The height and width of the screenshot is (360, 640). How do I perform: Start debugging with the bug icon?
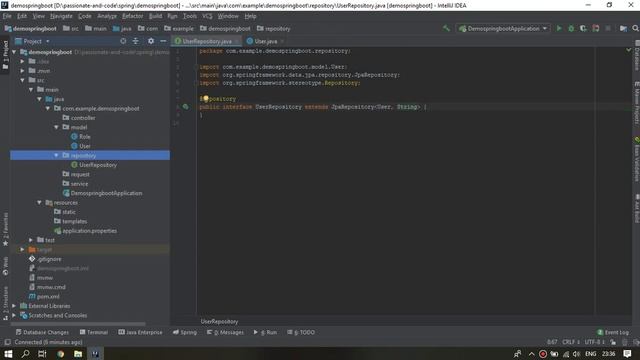tap(571, 28)
